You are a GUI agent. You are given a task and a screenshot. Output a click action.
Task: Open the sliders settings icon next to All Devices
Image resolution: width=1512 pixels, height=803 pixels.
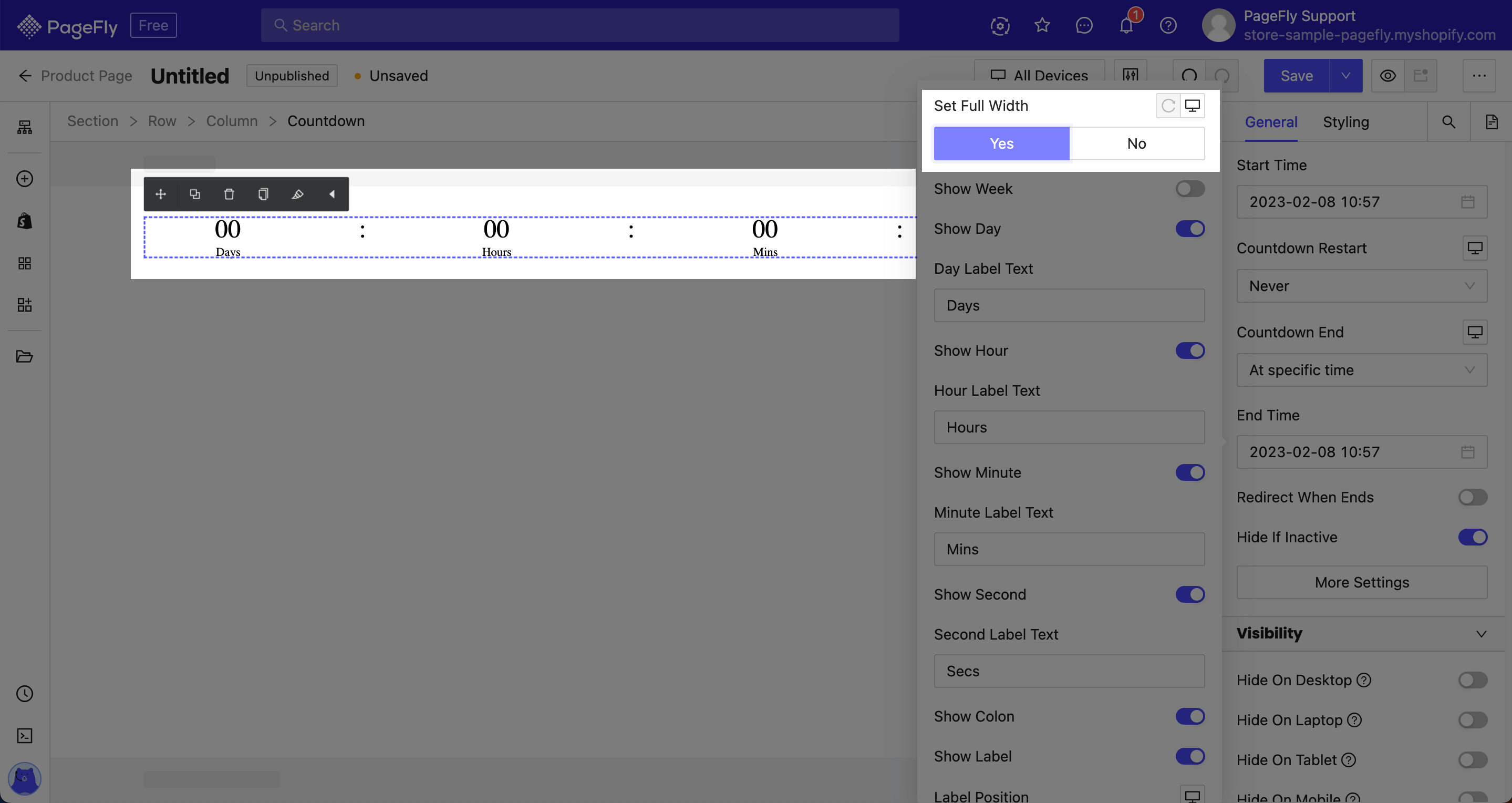(x=1131, y=76)
